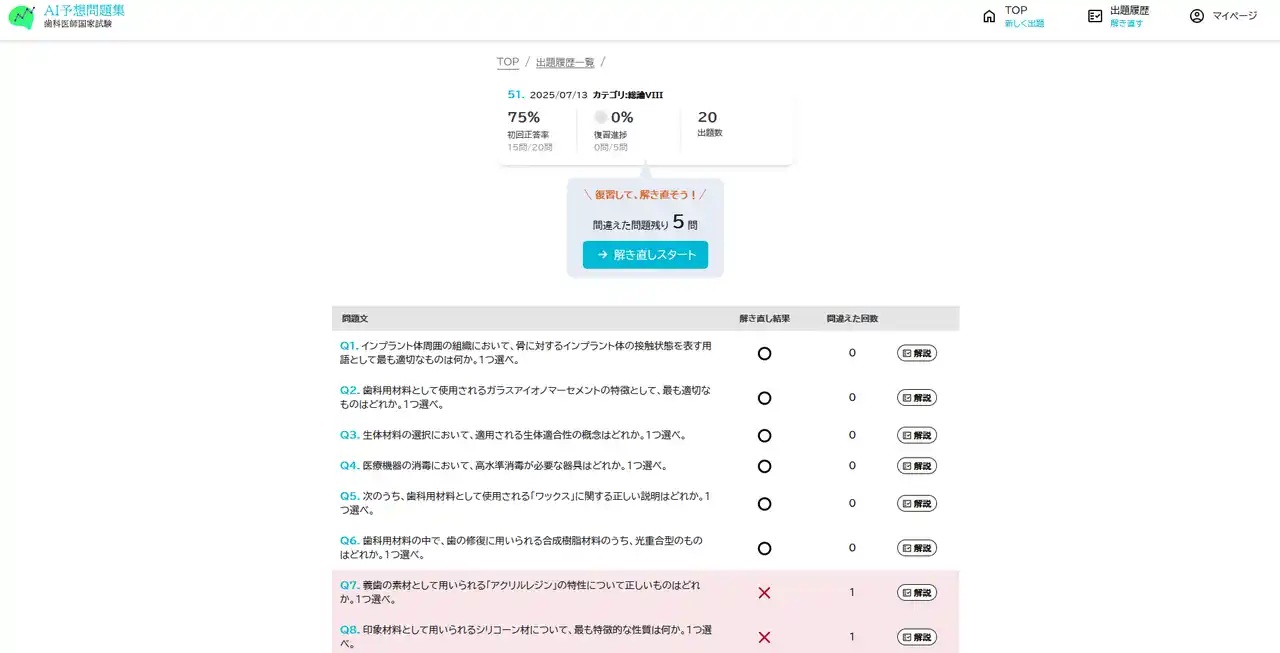1280x653 pixels.
Task: Go to TOP breadcrumb link
Action: [x=508, y=62]
